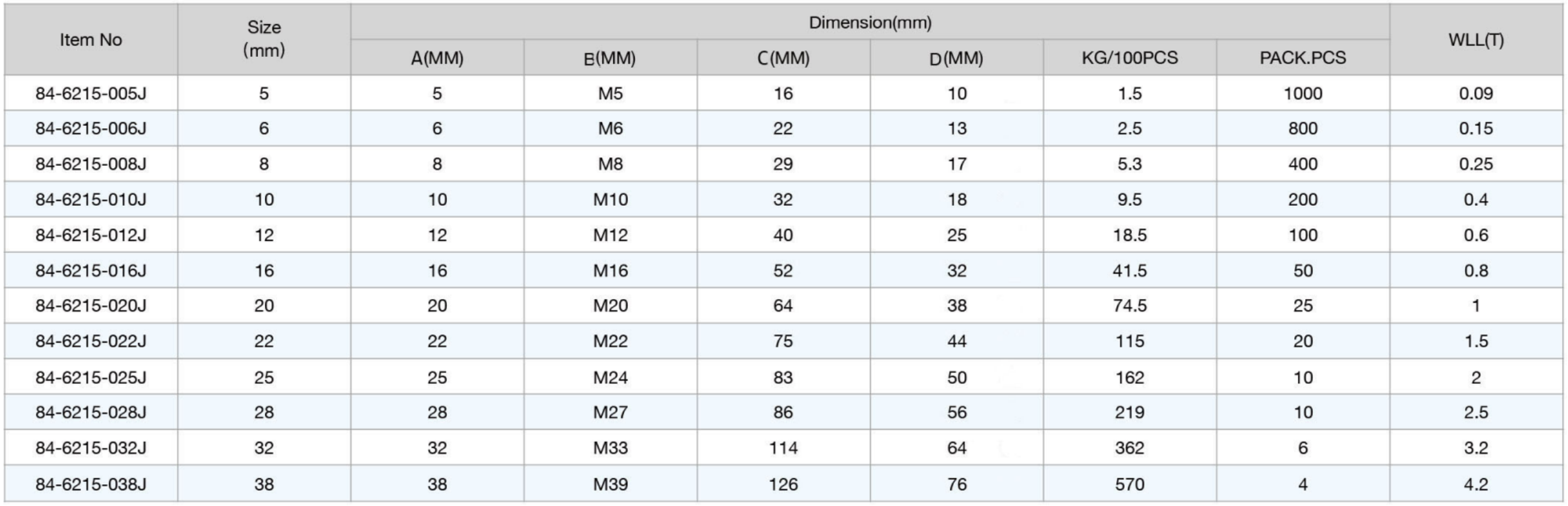Click the Dimension(mm) group header
1568x506 pixels.
click(x=870, y=22)
